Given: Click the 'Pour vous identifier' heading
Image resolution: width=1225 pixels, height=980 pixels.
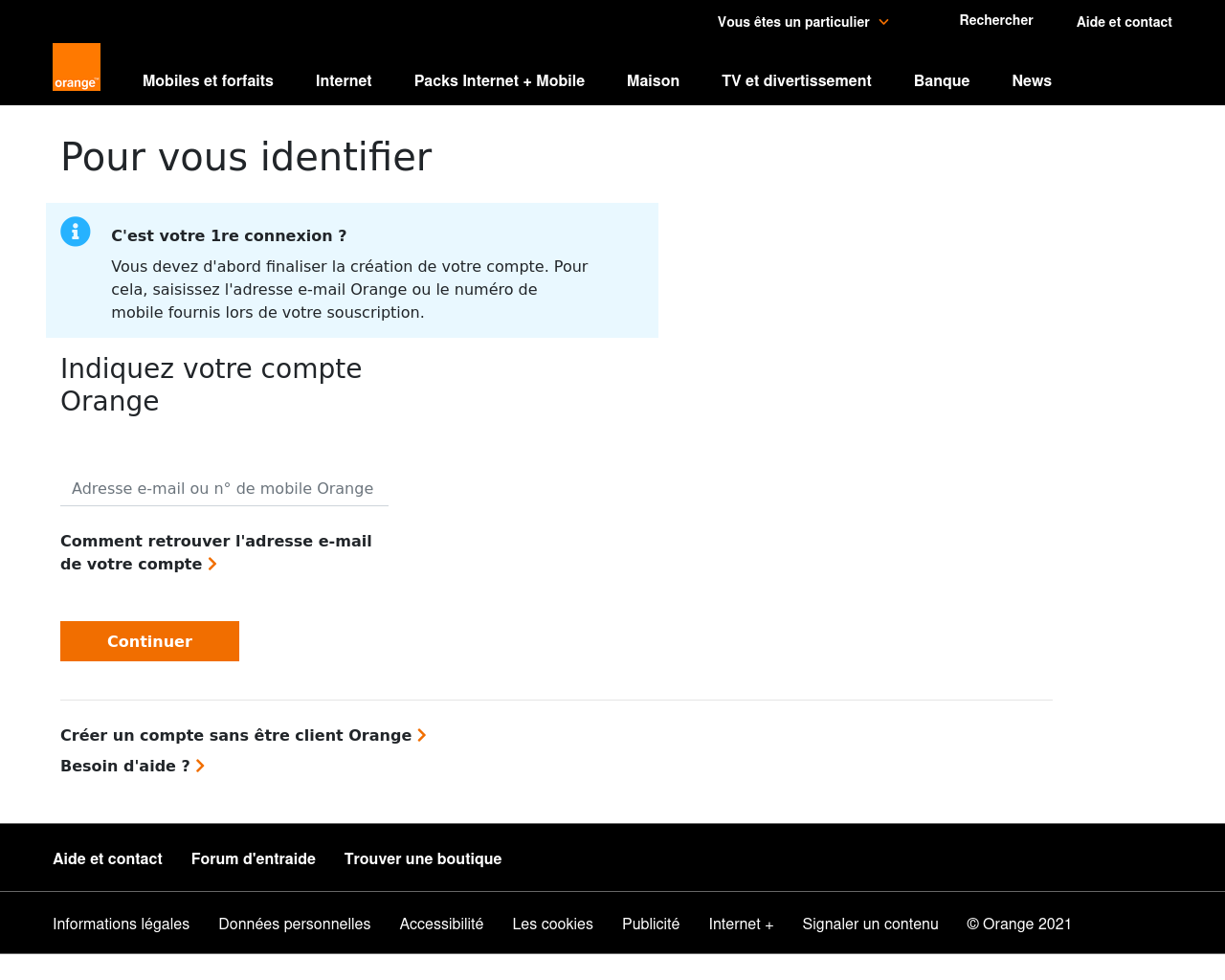Looking at the screenshot, I should (x=246, y=157).
